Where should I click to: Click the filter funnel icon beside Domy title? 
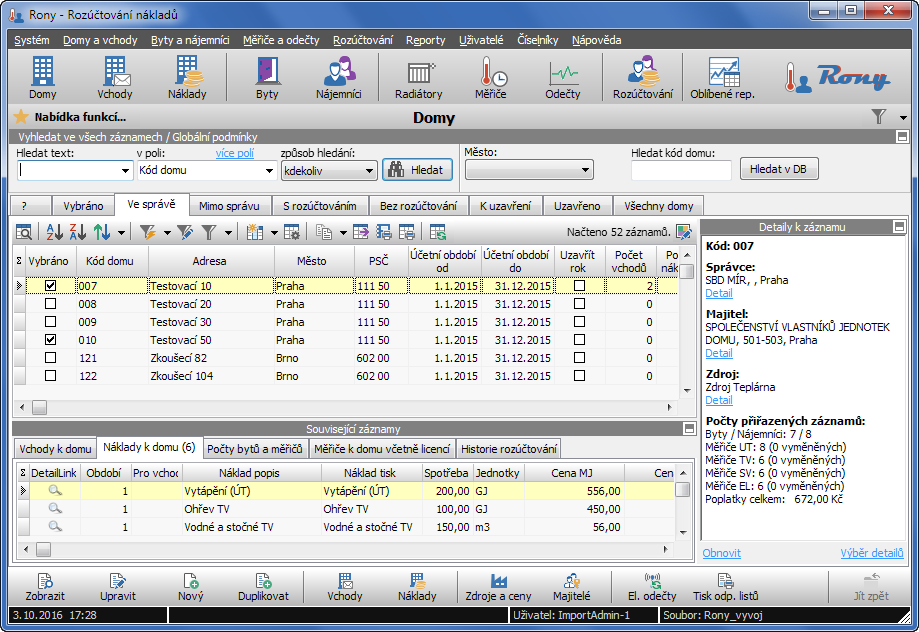coord(878,117)
